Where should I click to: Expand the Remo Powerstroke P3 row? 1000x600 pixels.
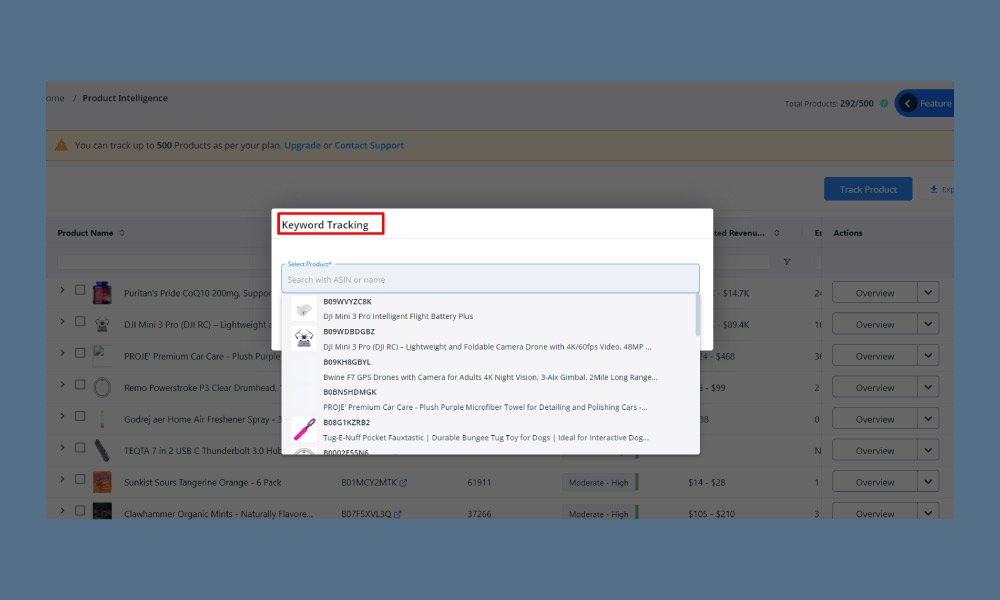click(62, 384)
